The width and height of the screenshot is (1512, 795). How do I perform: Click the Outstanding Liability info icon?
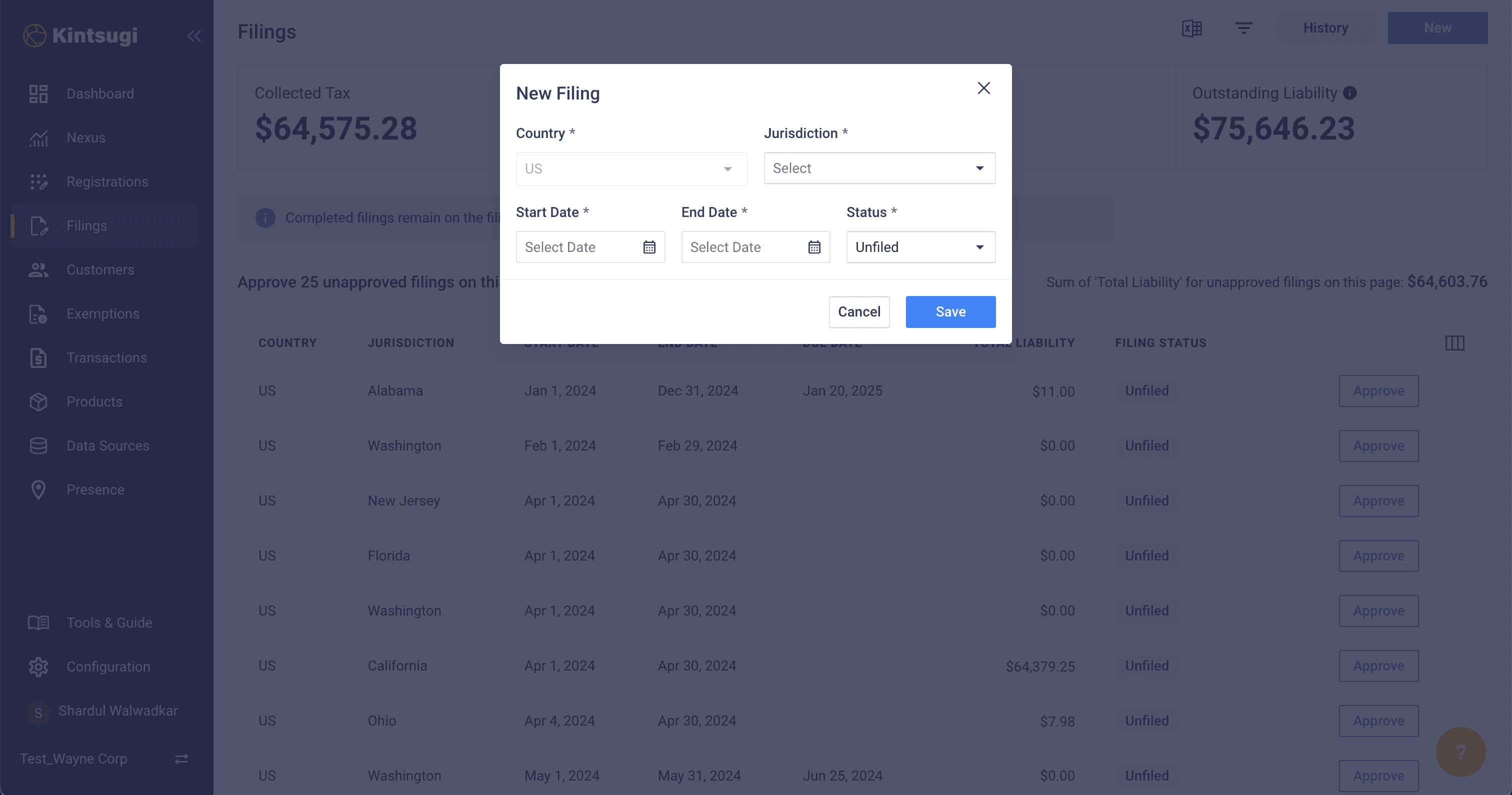[1350, 93]
